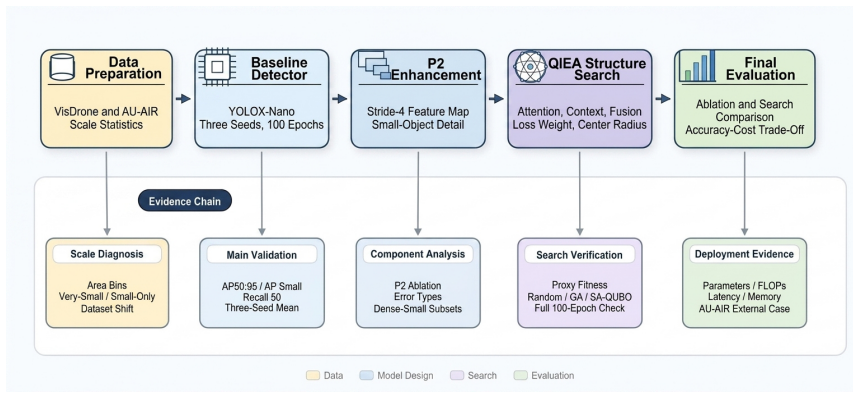Click 'Very-Small / Small-Only' text
The image size is (853, 398).
pyautogui.click(x=107, y=297)
